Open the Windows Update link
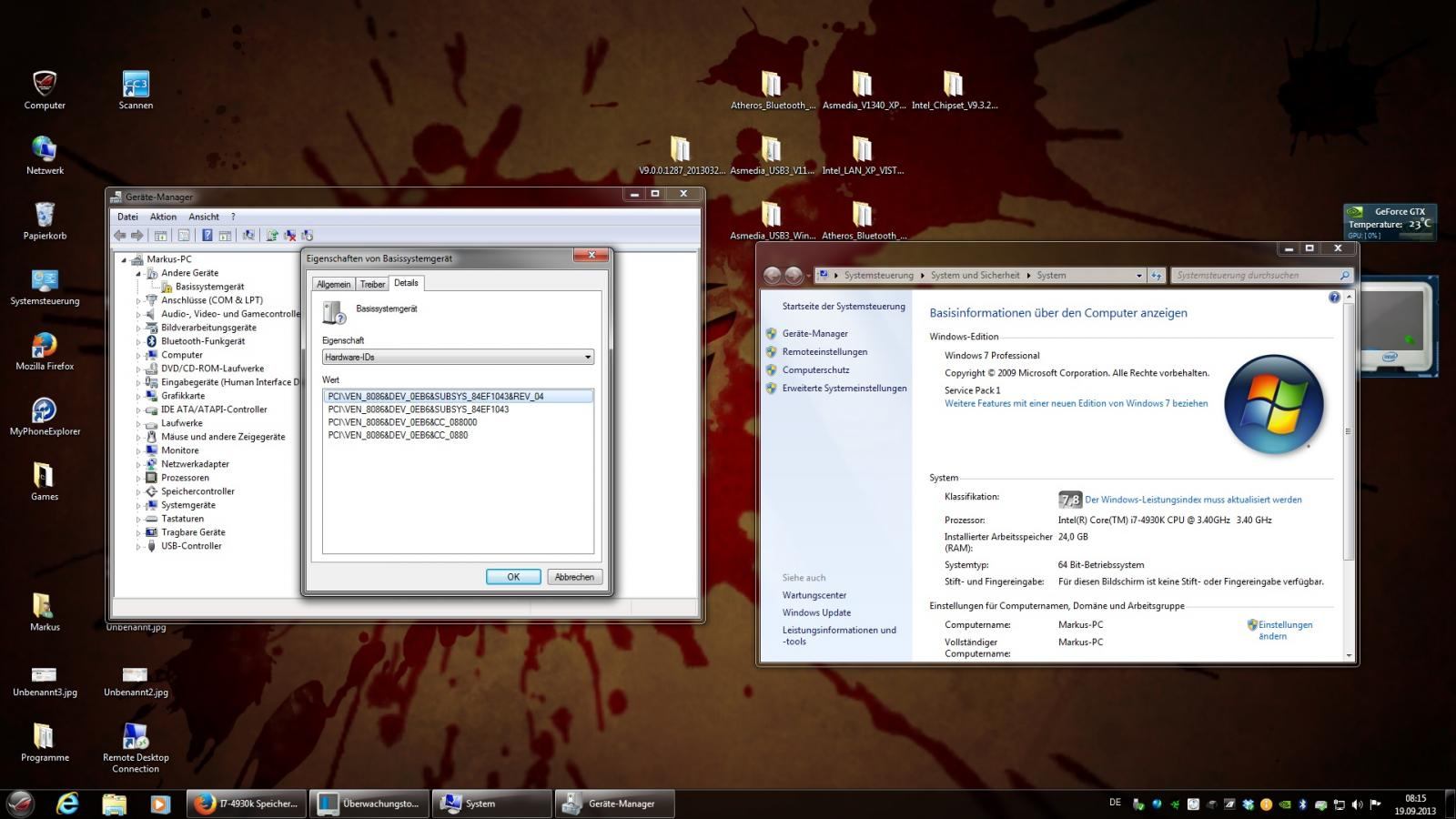The width and height of the screenshot is (1456, 819). click(x=816, y=612)
